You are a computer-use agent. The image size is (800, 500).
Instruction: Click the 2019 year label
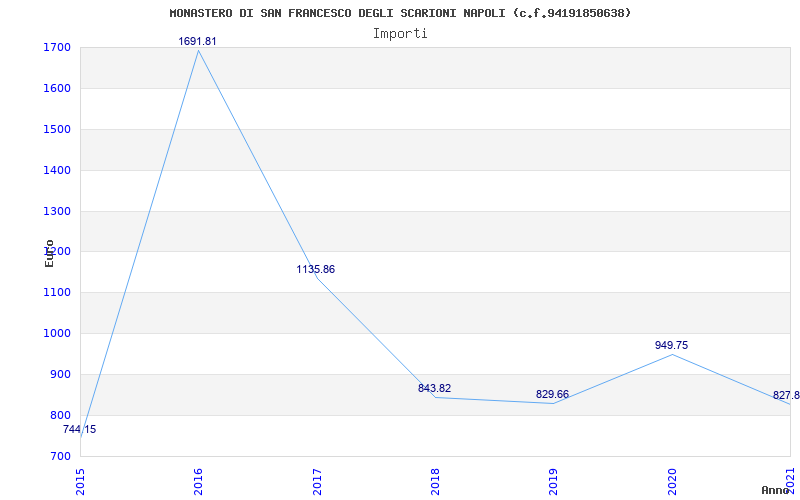coord(554,482)
